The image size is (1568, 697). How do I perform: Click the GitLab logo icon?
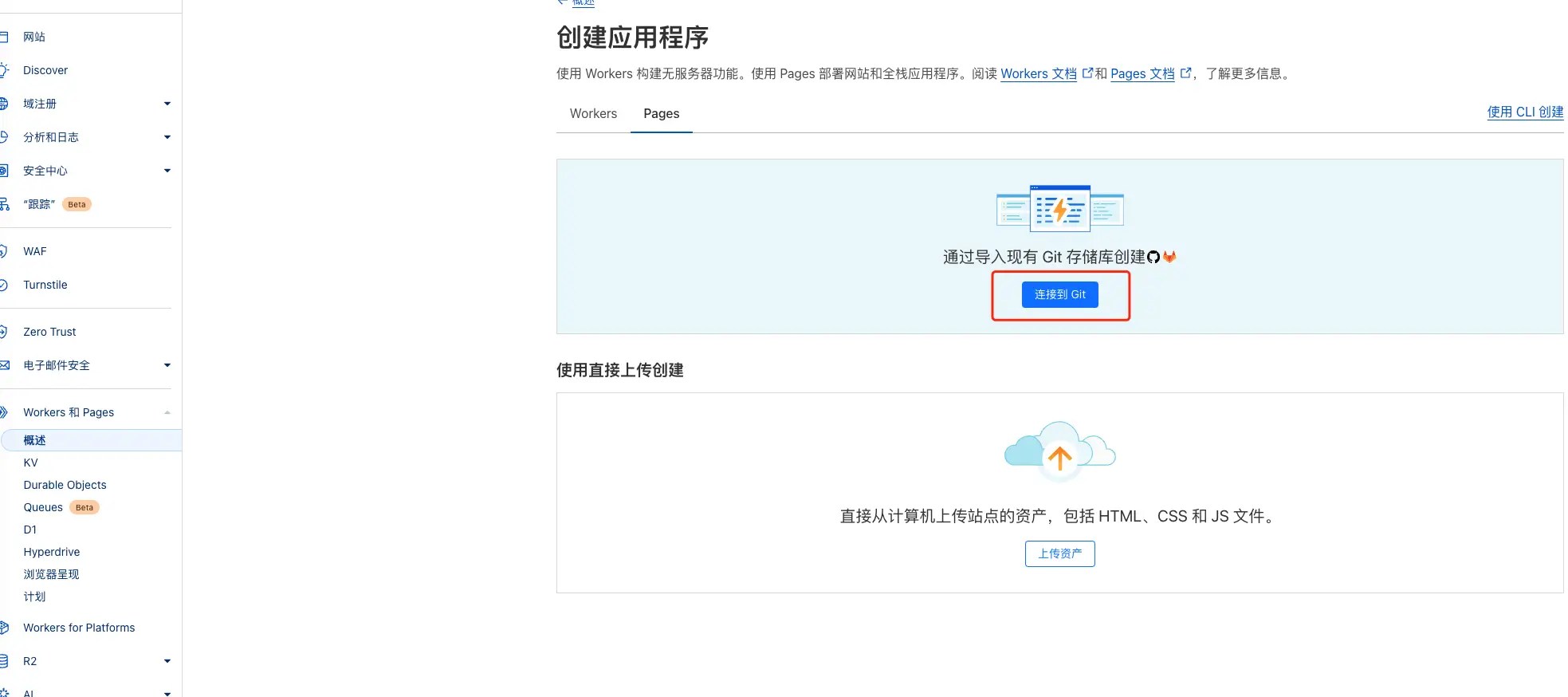1169,257
